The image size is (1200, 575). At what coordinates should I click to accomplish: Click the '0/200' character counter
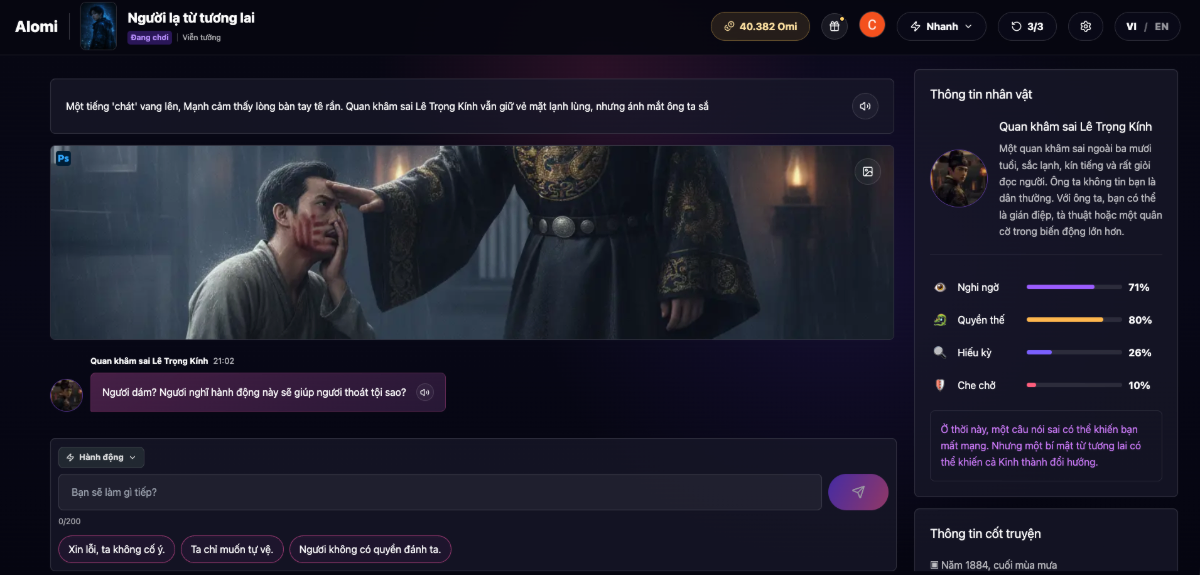click(69, 521)
